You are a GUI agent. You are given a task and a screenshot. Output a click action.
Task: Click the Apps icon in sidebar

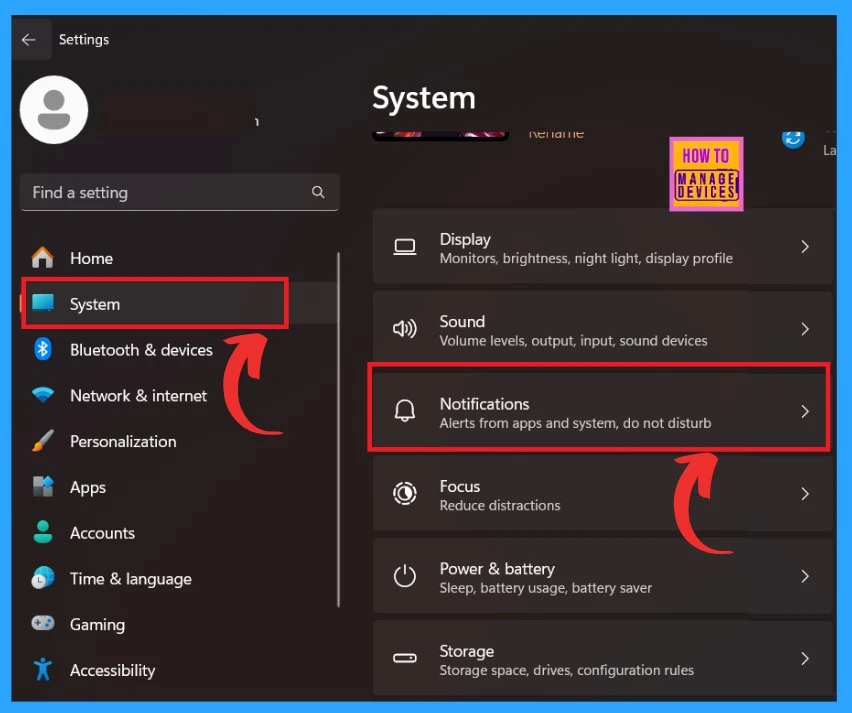(43, 486)
